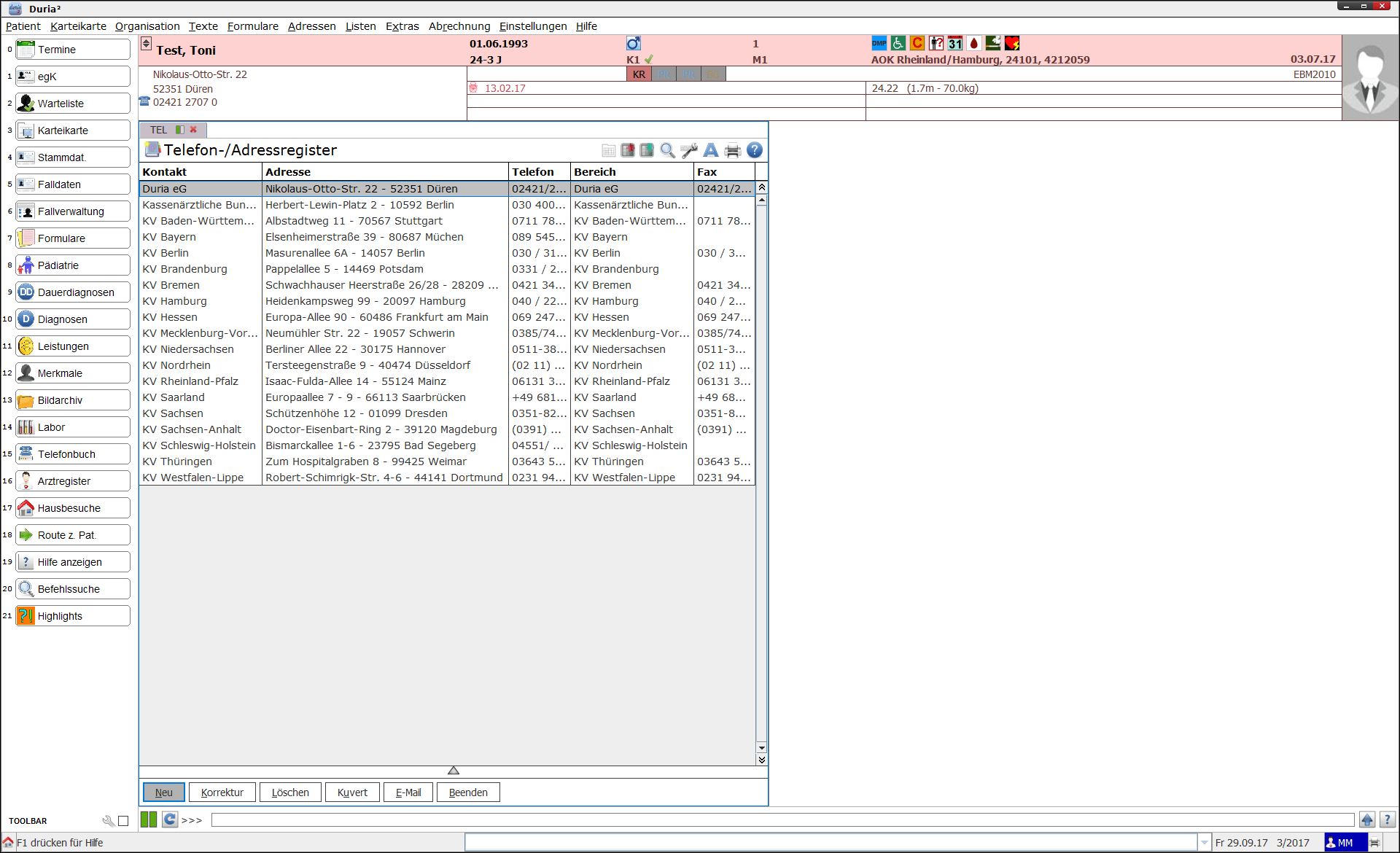
Task: Click the person with question mark icon
Action: [936, 44]
